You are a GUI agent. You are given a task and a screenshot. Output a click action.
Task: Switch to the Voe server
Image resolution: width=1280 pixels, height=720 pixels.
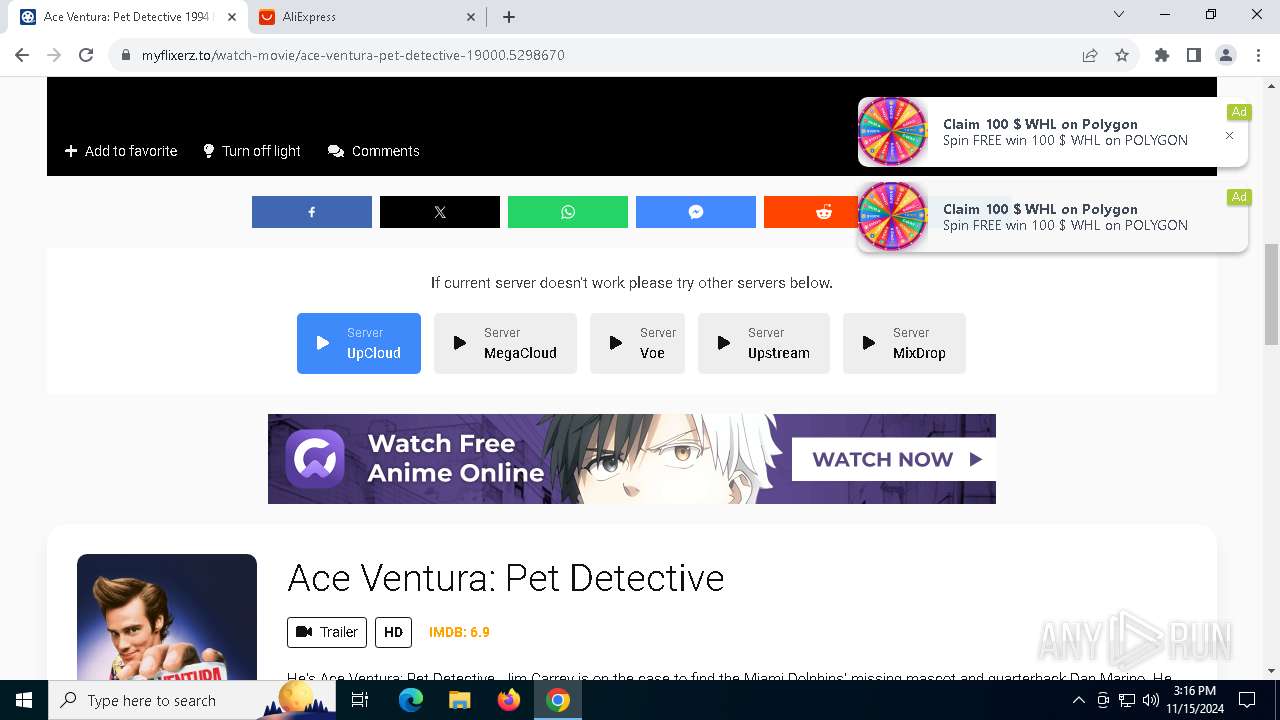(x=637, y=343)
